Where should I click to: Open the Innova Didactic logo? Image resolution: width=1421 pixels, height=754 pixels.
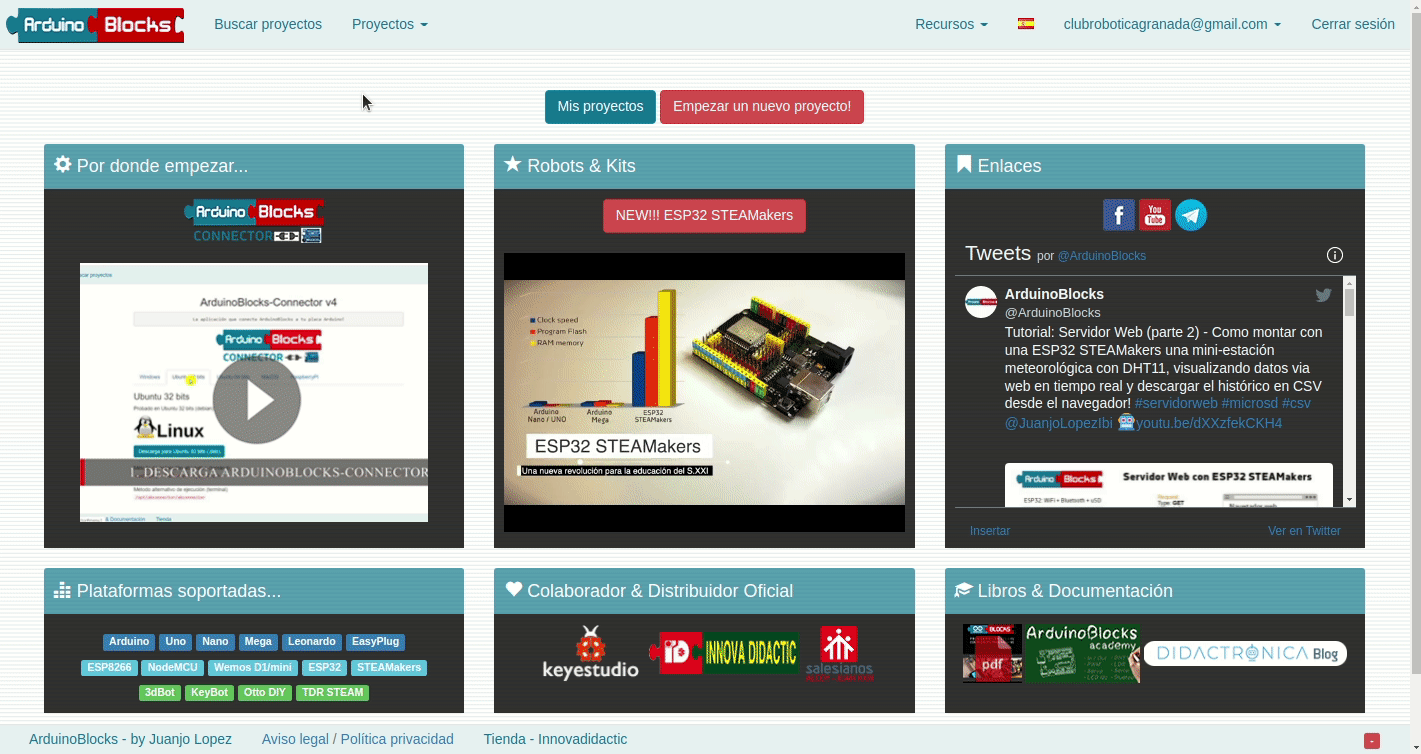coord(724,653)
